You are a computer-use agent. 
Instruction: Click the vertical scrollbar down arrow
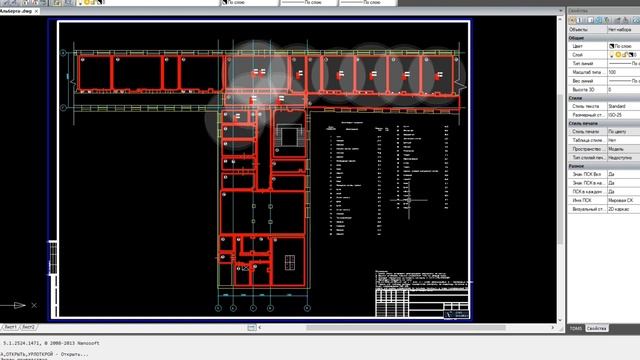560,320
